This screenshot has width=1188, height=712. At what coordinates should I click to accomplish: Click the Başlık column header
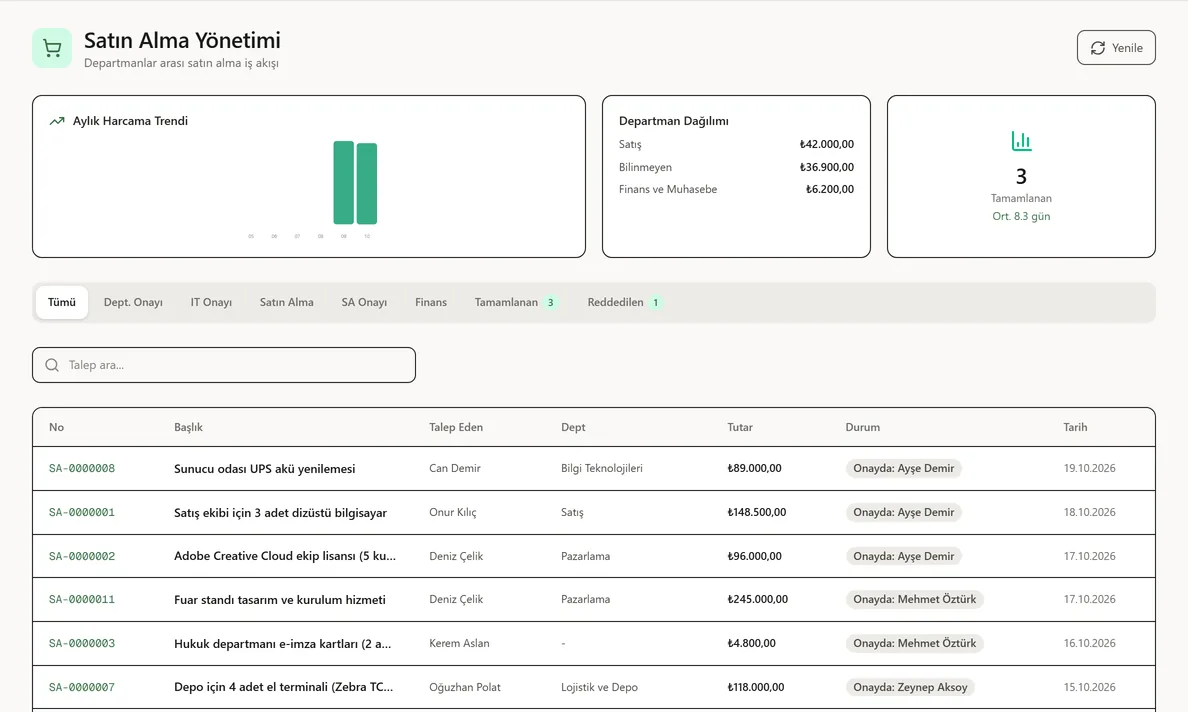click(188, 427)
